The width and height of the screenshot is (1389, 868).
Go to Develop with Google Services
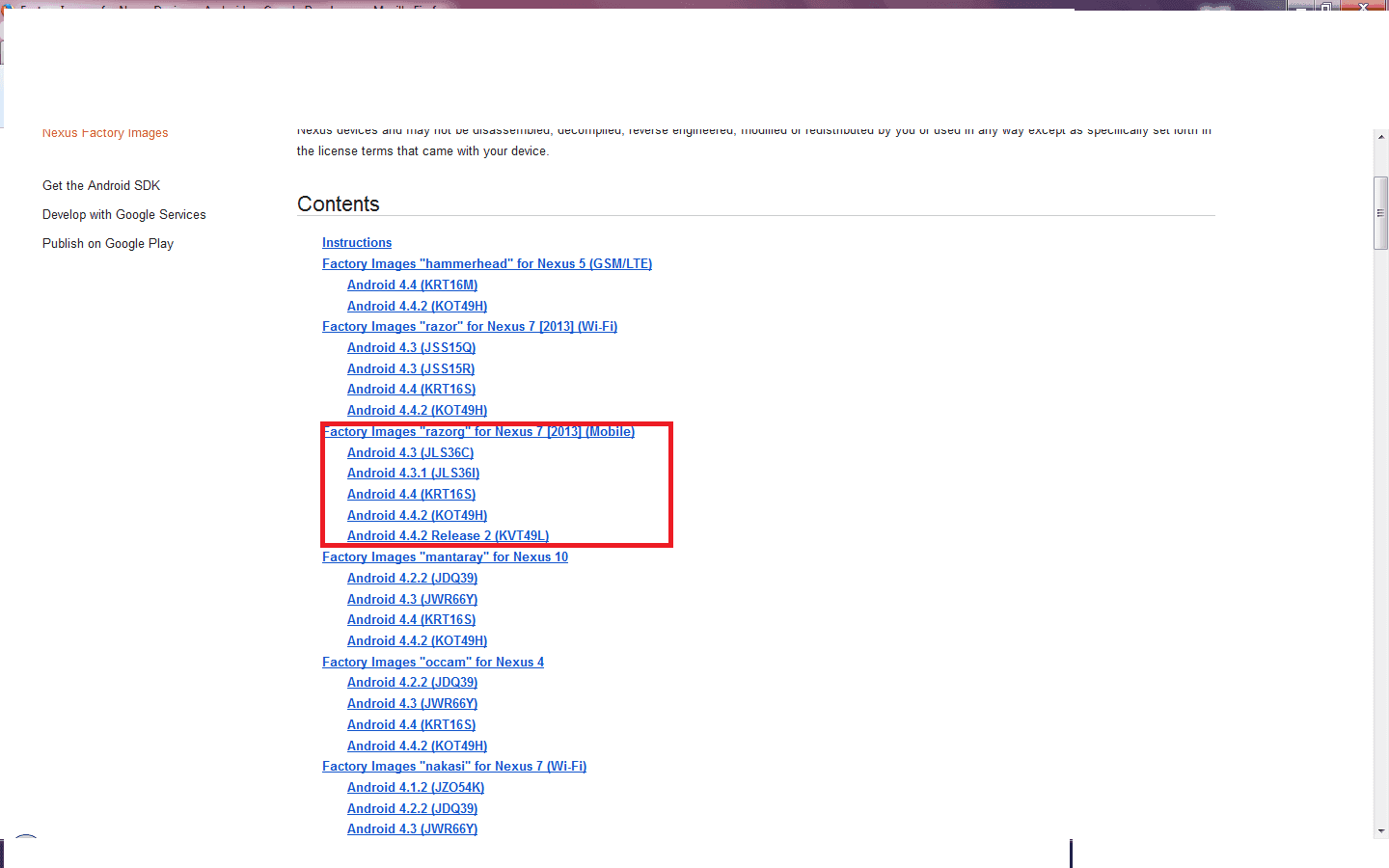(124, 214)
